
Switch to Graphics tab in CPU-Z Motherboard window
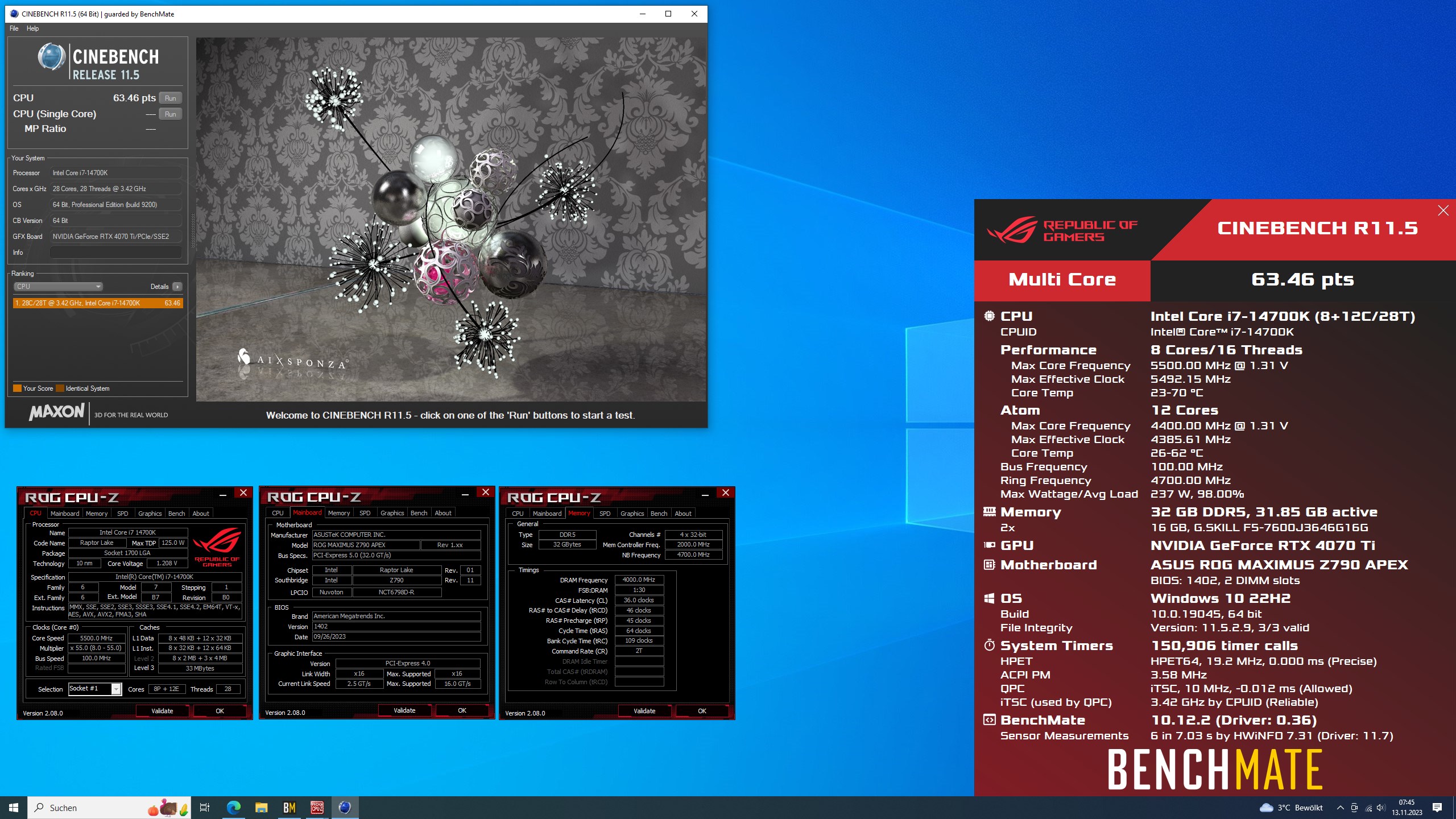pyautogui.click(x=392, y=513)
